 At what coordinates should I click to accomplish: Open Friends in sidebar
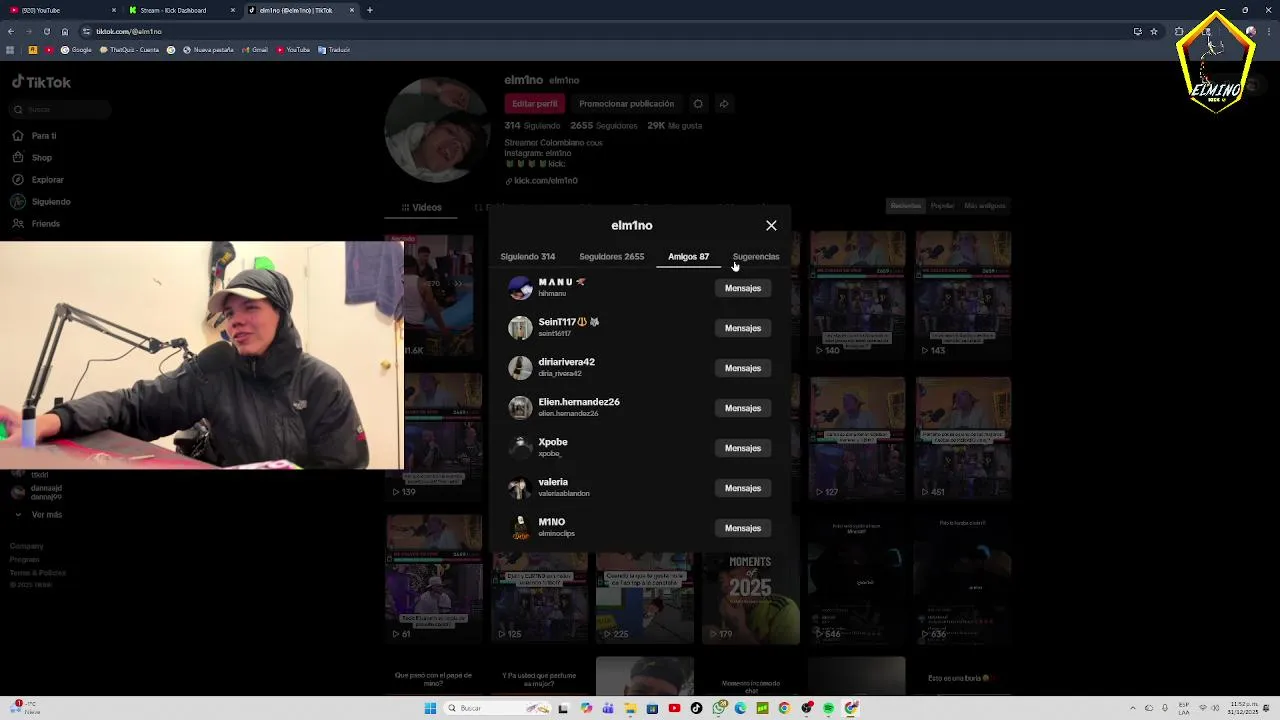pyautogui.click(x=37, y=224)
